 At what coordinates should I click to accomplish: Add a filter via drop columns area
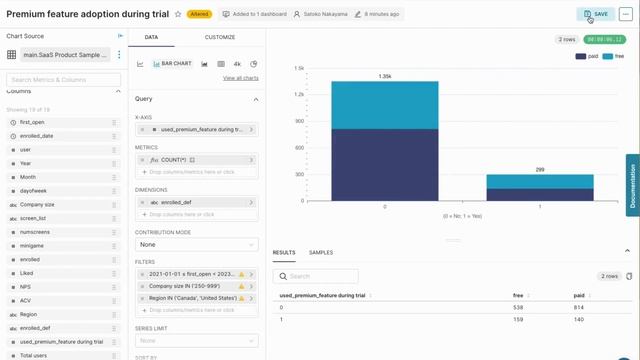point(196,310)
